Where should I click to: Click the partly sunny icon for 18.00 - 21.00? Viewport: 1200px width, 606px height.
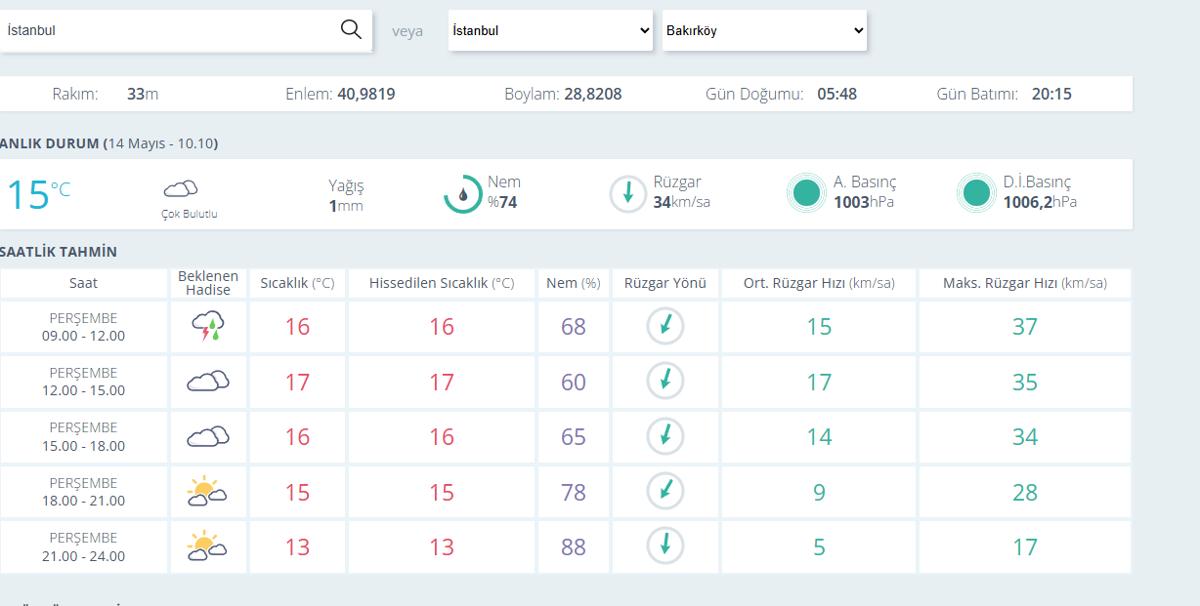[207, 491]
